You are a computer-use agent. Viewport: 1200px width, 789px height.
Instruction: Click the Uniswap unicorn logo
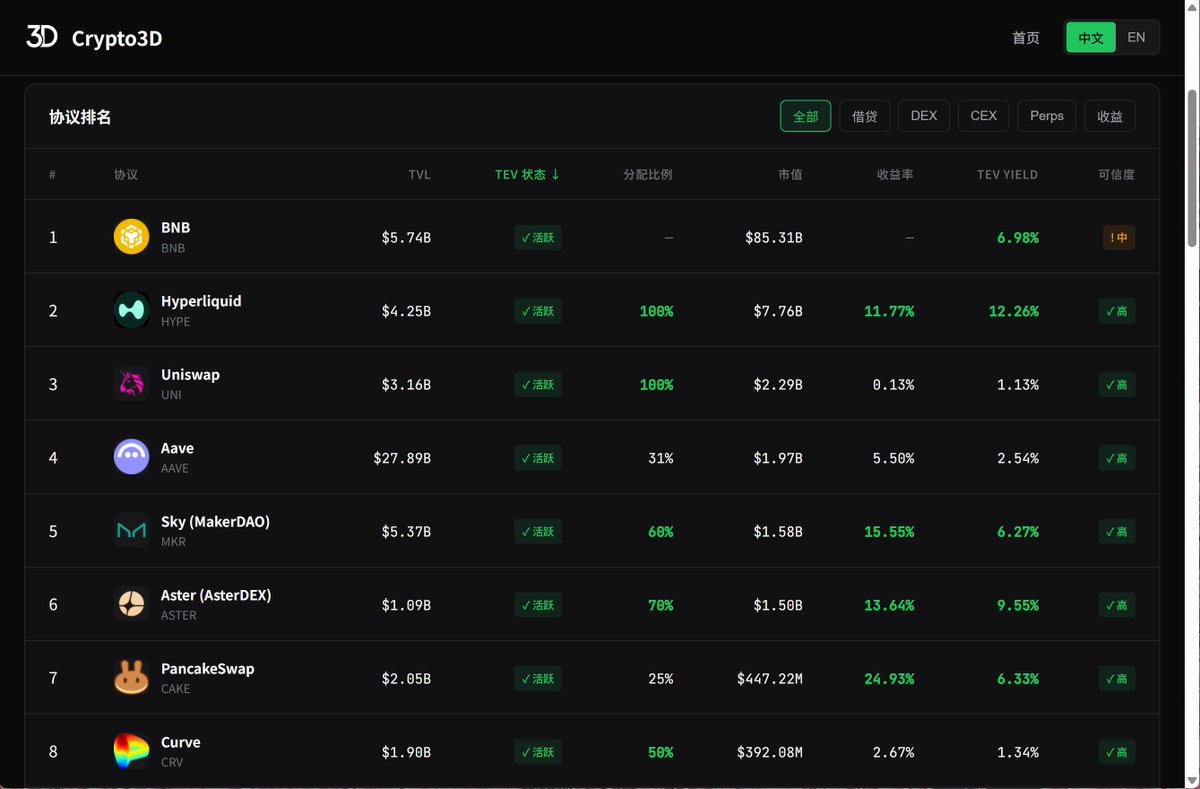point(131,384)
